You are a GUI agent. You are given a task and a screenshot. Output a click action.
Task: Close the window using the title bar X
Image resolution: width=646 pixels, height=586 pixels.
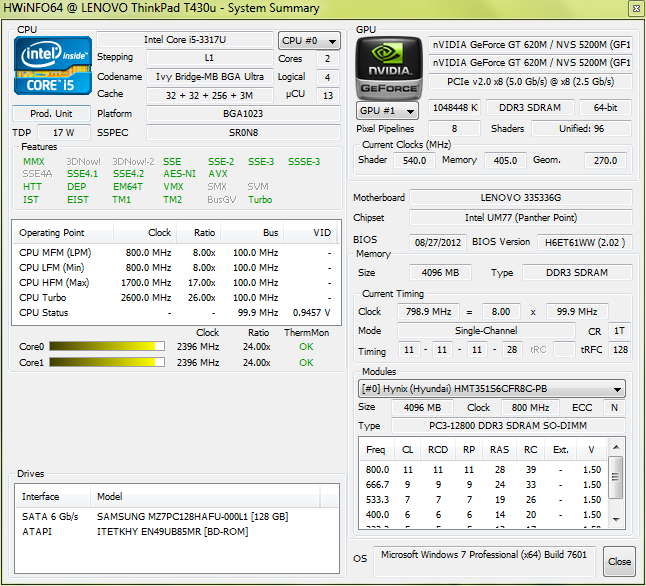631,8
